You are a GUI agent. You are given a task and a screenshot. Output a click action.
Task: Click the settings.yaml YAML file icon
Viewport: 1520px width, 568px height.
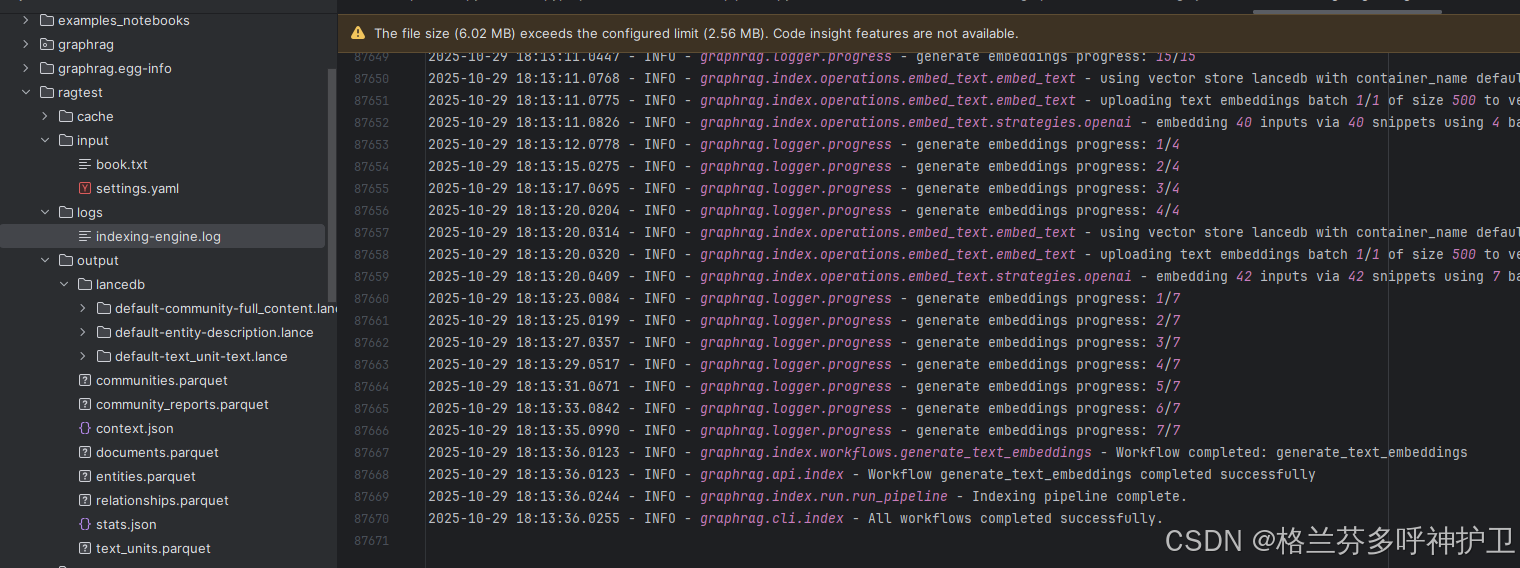click(85, 188)
